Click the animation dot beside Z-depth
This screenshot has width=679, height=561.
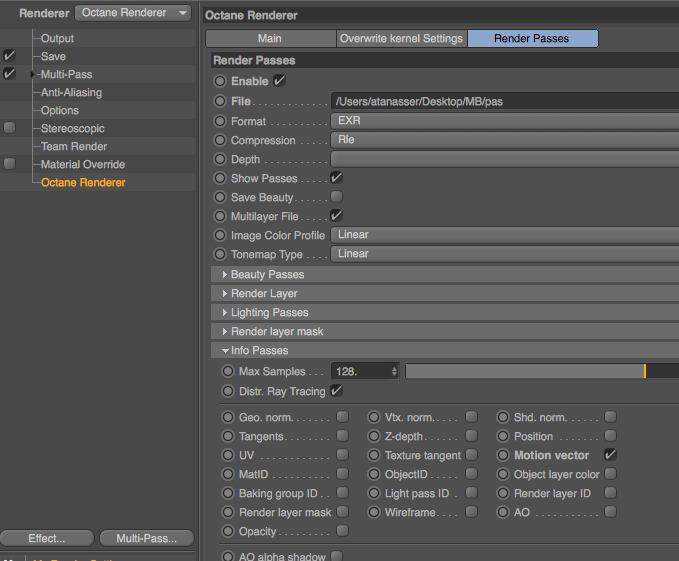375,436
